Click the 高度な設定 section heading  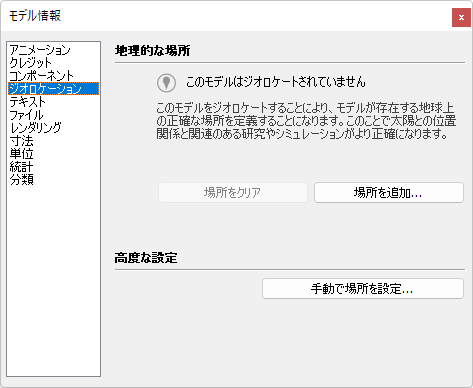(x=146, y=258)
